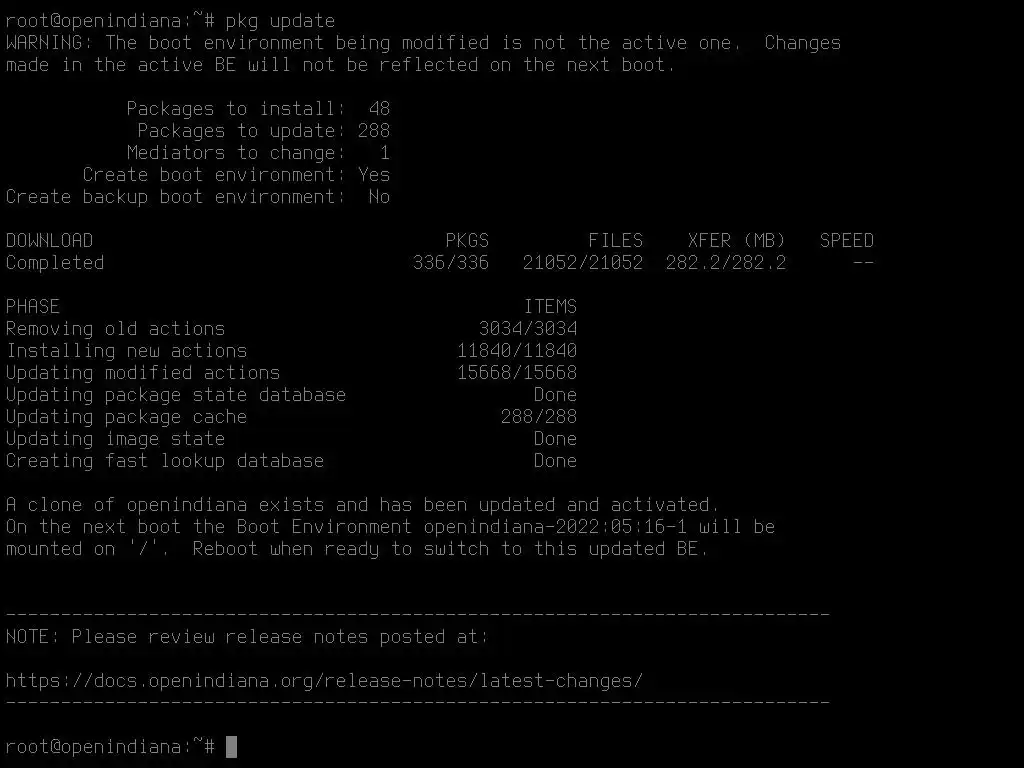Click 'openindiana-2022:05:16-1' boot environment name
The height and width of the screenshot is (768, 1024).
pyautogui.click(x=555, y=526)
